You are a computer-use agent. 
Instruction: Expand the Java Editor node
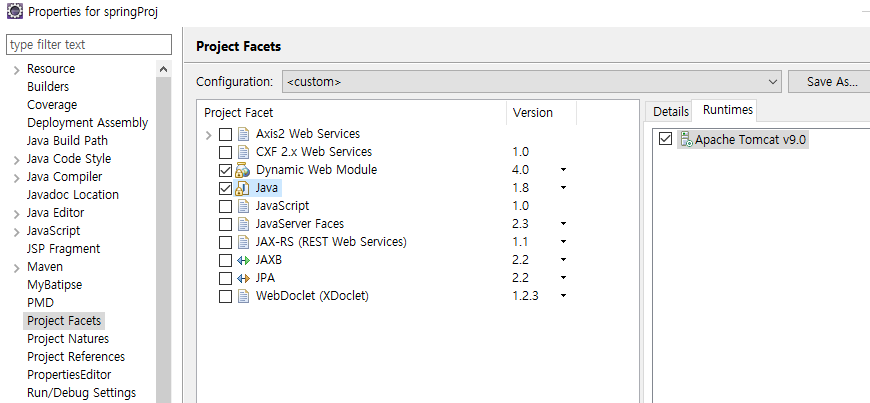(x=17, y=213)
